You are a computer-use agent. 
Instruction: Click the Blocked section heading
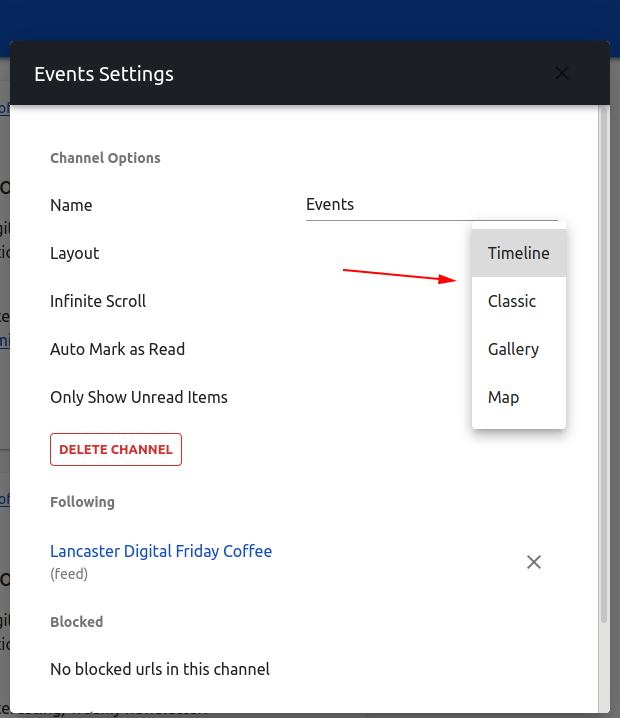click(x=76, y=622)
